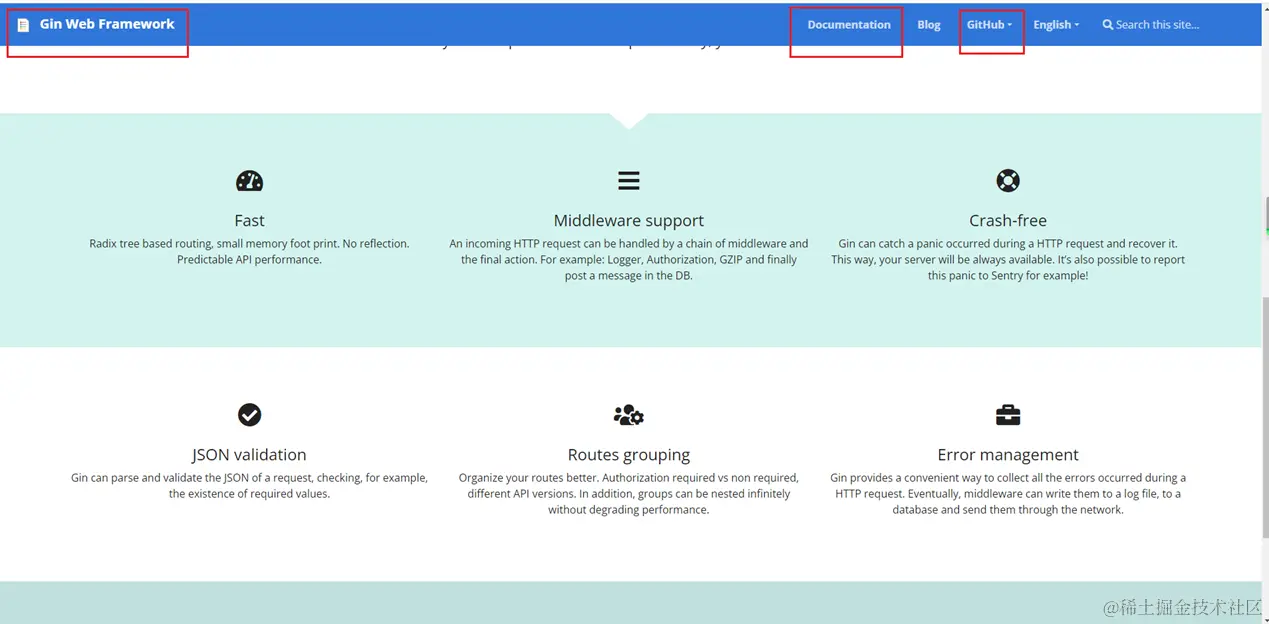This screenshot has height=624, width=1269.
Task: Click the Error management briefcase icon
Action: [x=1008, y=415]
